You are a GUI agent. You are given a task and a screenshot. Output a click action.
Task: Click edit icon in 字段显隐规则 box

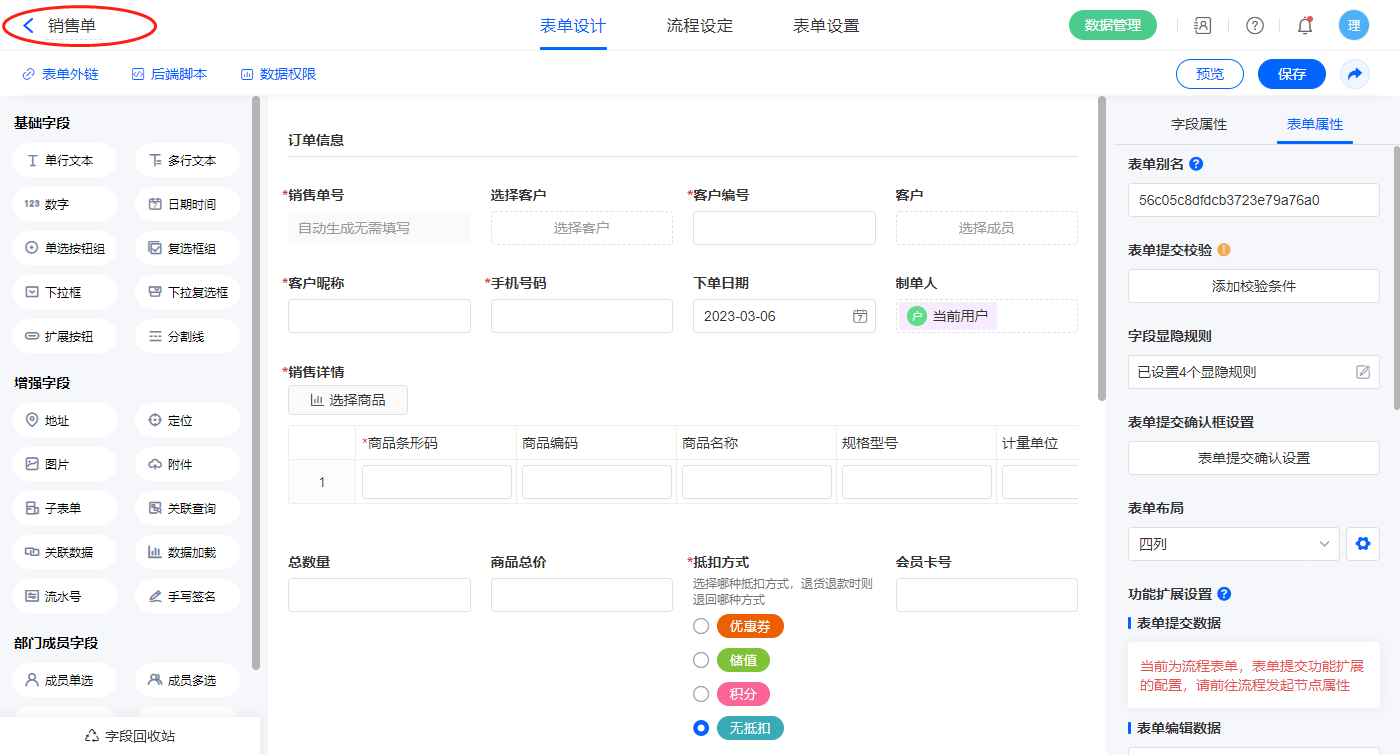coord(1362,372)
